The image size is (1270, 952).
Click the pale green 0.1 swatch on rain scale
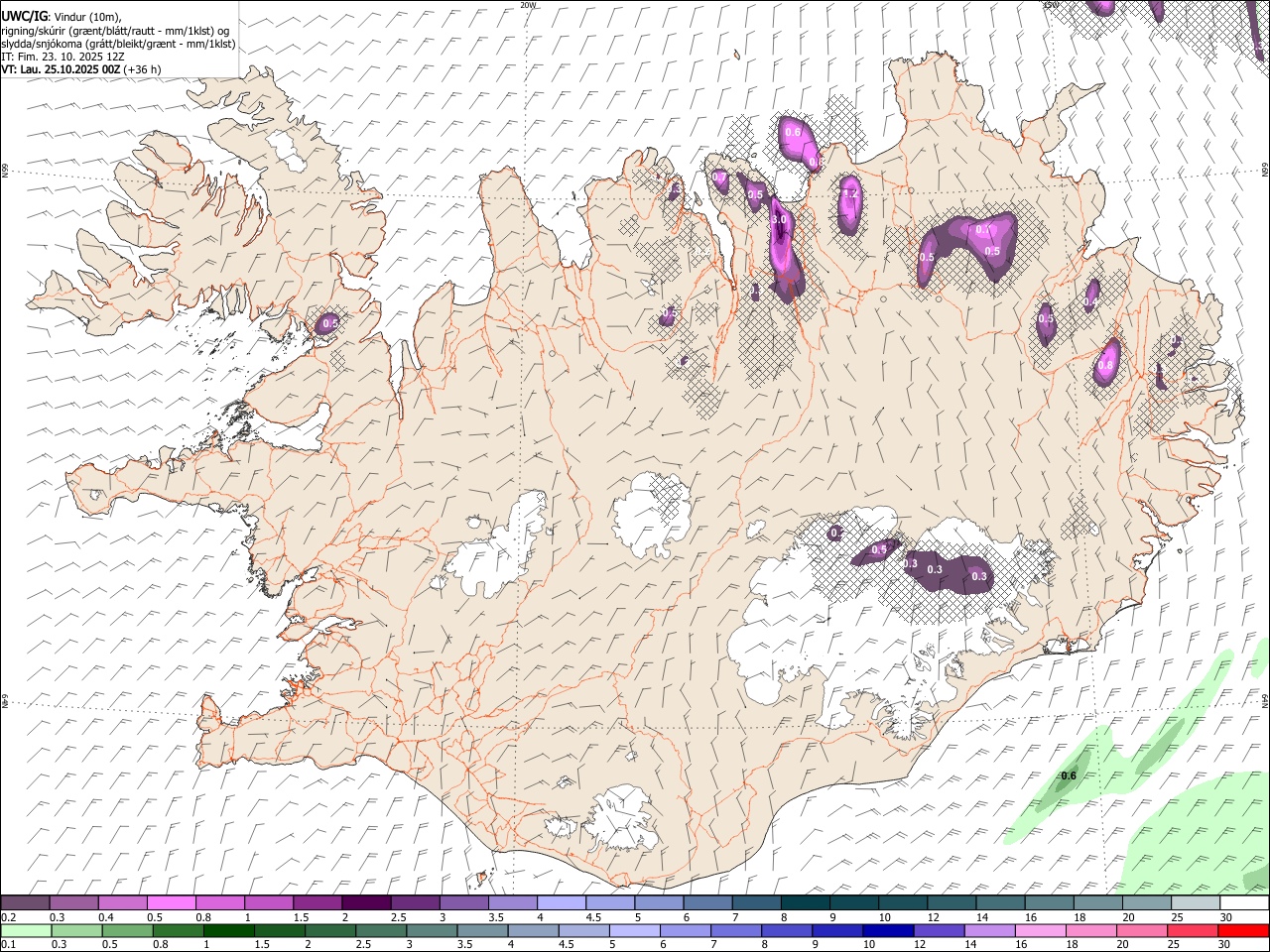point(26,930)
